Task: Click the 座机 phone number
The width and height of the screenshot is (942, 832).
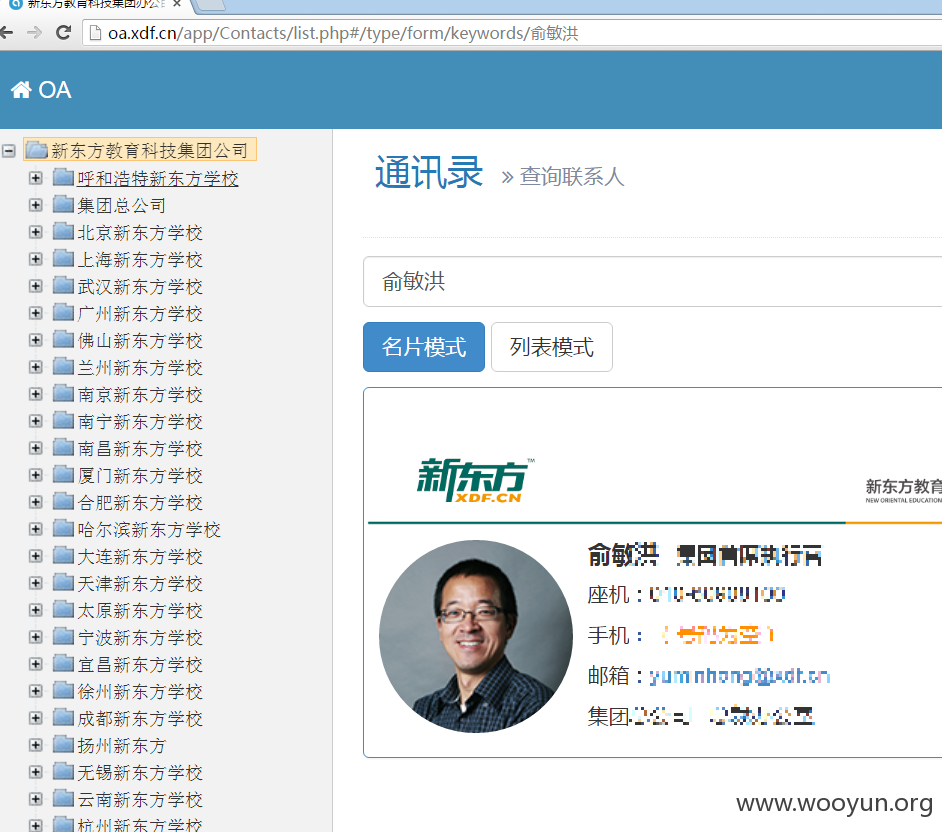Action: (x=717, y=595)
